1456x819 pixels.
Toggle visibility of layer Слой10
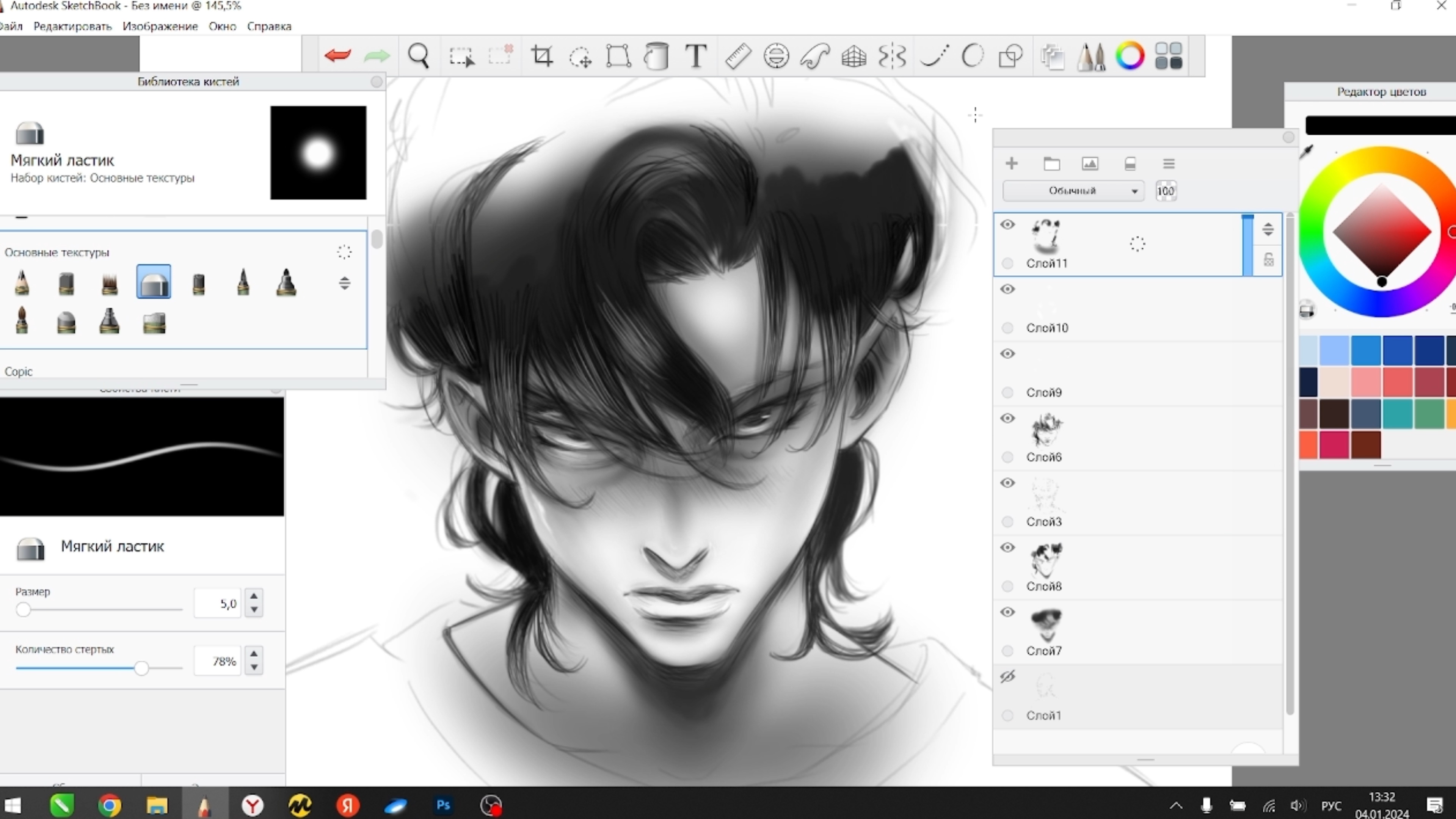pos(1008,289)
